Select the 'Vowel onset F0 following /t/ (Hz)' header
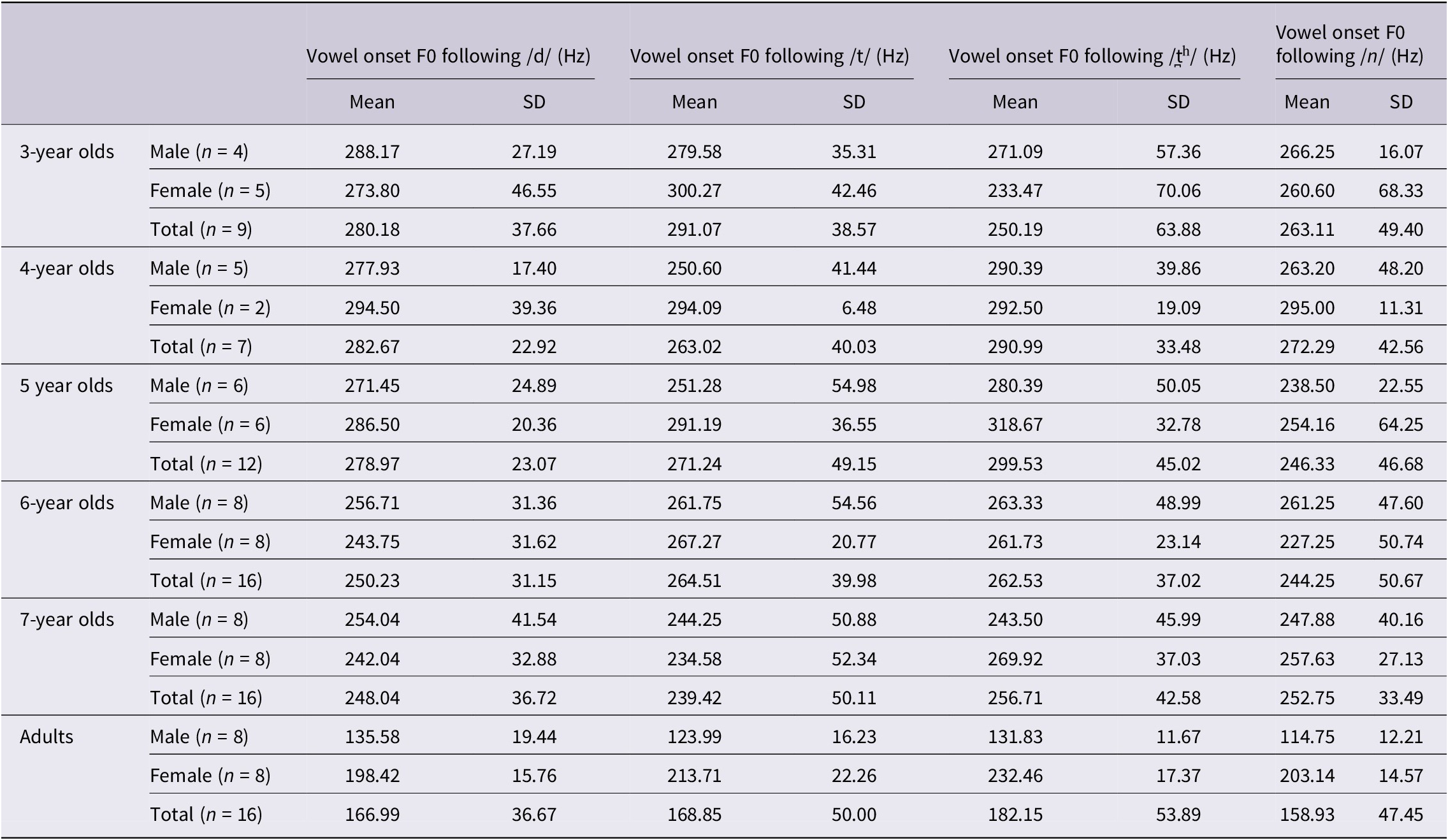Image resolution: width=1448 pixels, height=840 pixels. click(770, 56)
